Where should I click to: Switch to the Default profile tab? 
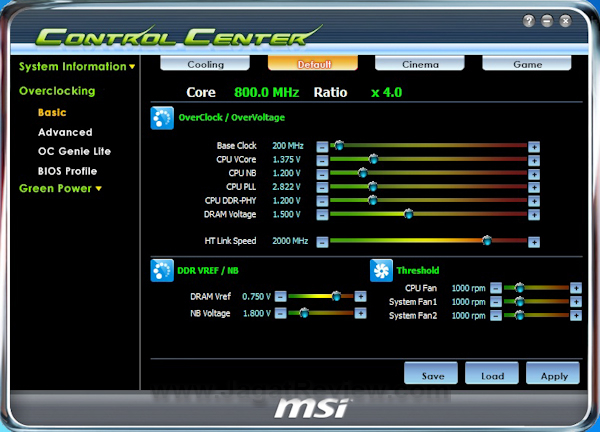tap(313, 64)
